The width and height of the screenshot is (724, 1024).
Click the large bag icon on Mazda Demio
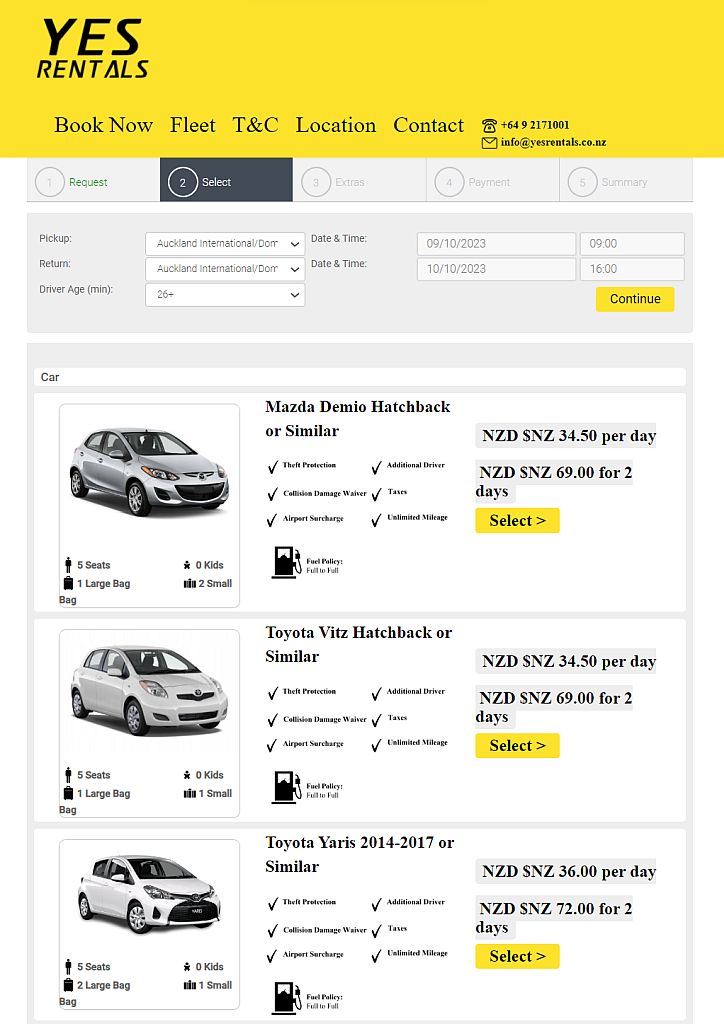(x=68, y=583)
